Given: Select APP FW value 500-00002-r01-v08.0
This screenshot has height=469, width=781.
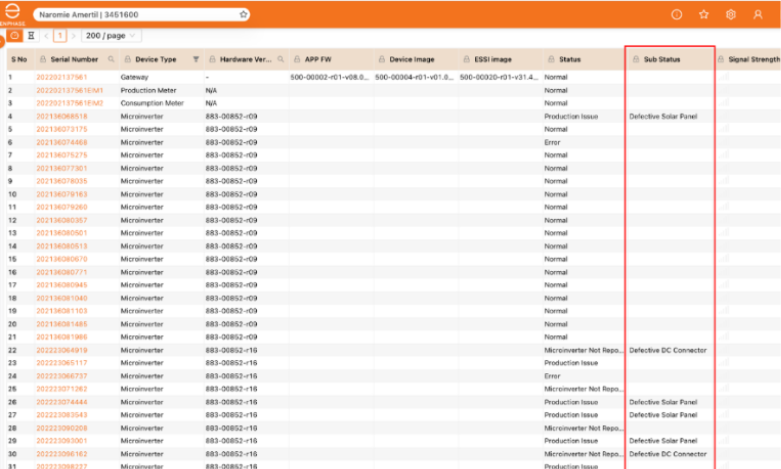Looking at the screenshot, I should [x=329, y=77].
